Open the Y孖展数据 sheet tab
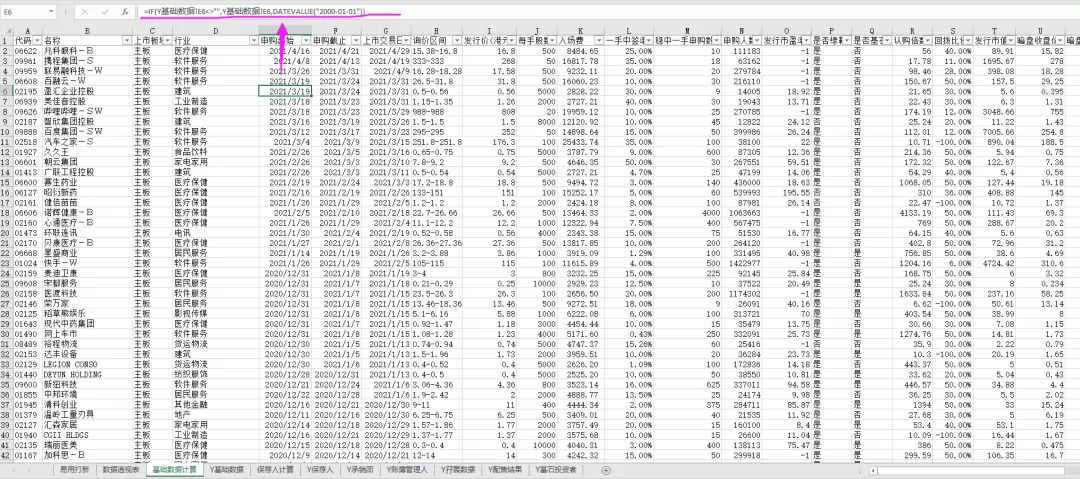Viewport: 1080px width, 479px height. click(x=459, y=470)
